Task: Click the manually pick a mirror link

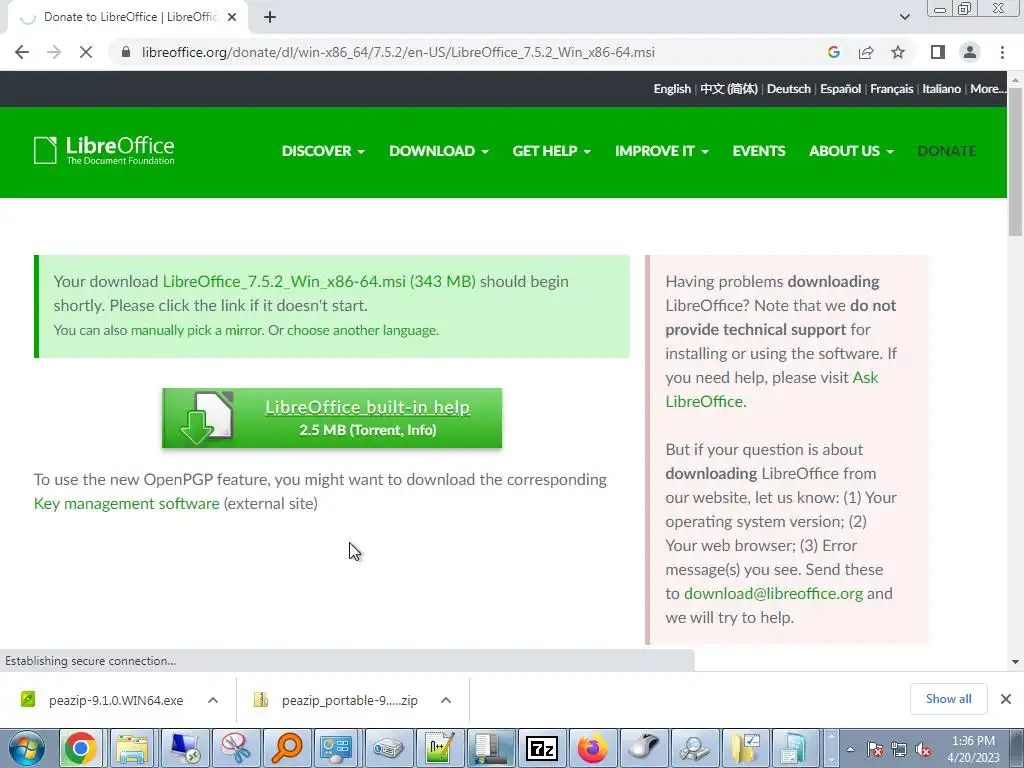Action: pos(195,330)
